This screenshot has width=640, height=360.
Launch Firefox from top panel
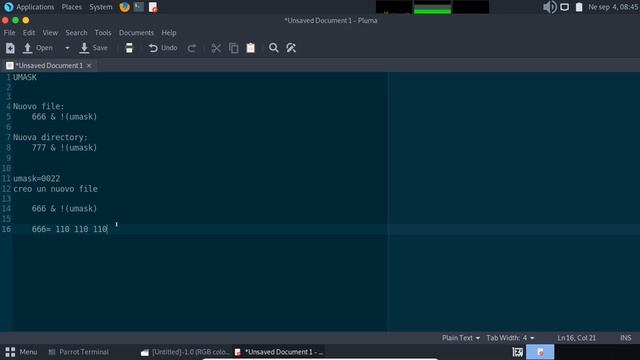click(x=124, y=7)
